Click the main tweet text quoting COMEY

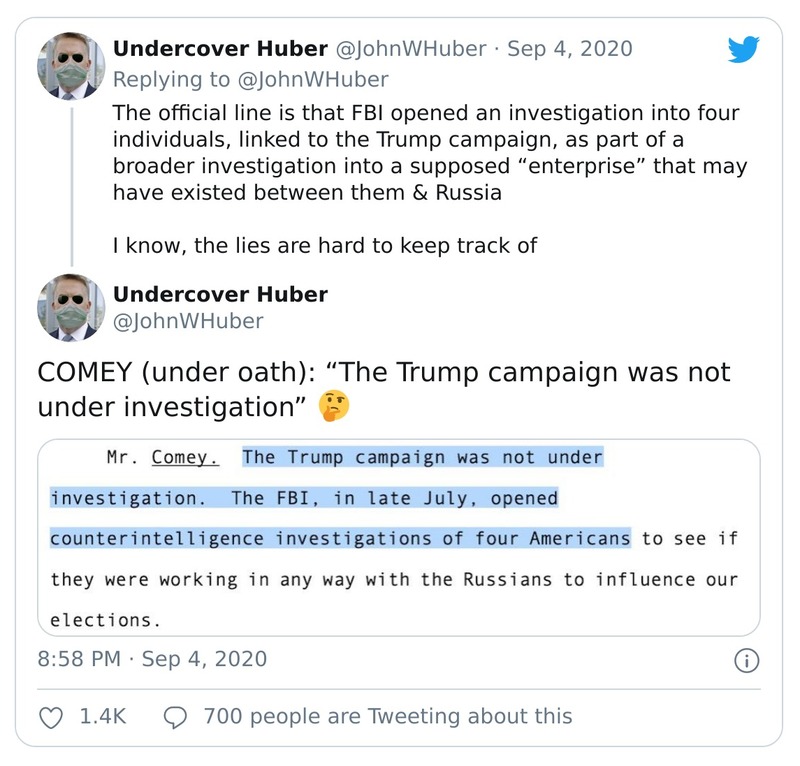[x=383, y=390]
